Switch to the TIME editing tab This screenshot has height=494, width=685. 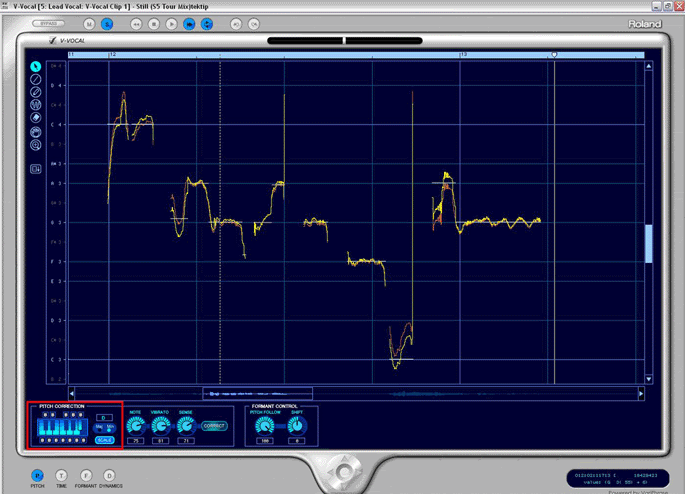(61, 475)
